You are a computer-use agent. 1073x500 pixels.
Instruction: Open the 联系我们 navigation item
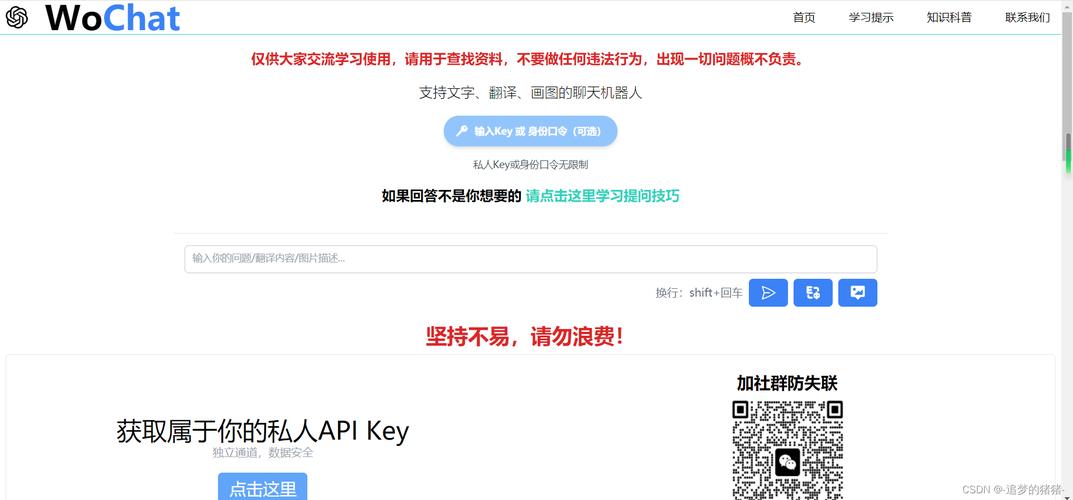click(x=1027, y=18)
